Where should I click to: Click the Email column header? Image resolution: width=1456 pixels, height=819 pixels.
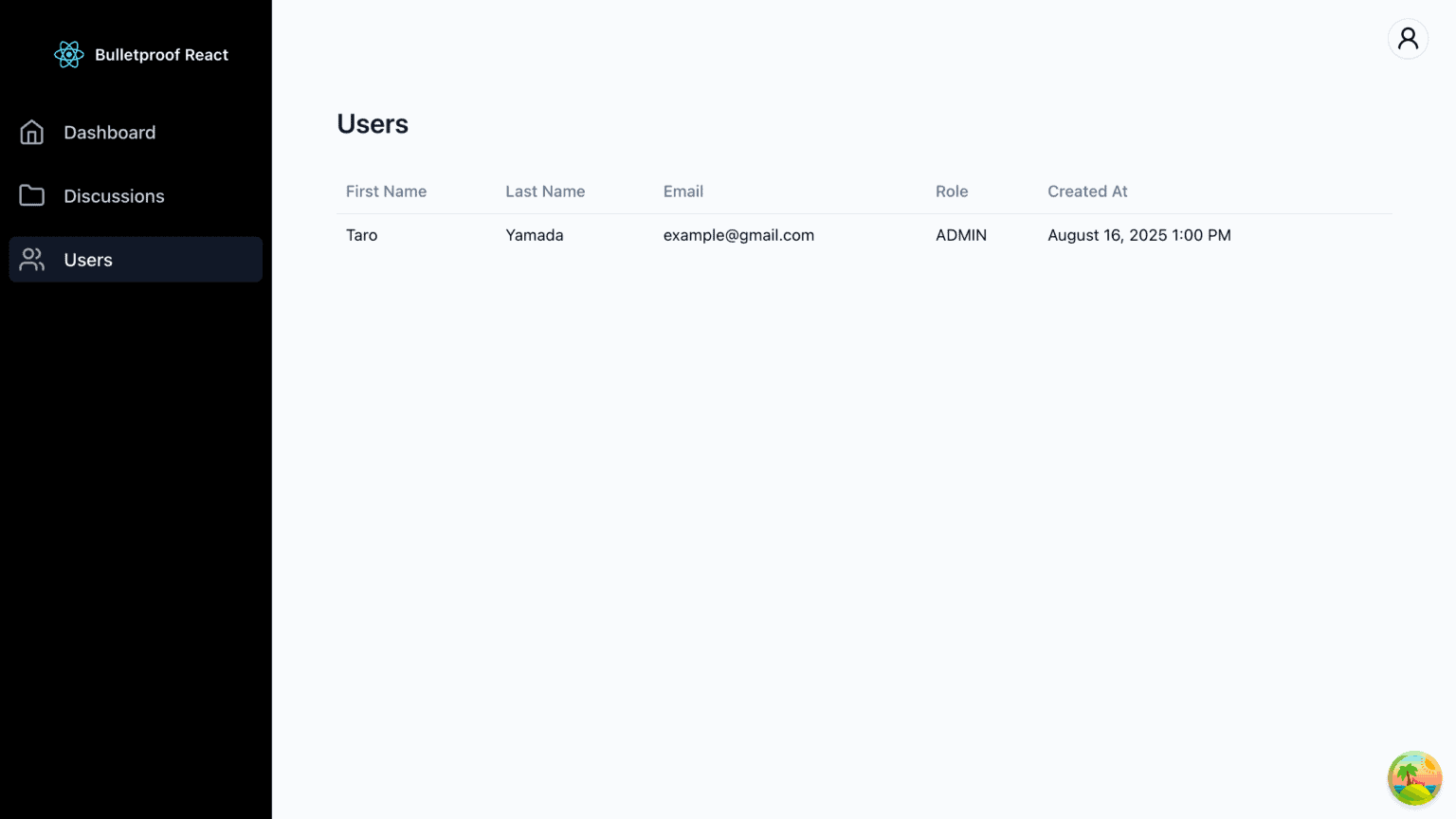pos(683,191)
